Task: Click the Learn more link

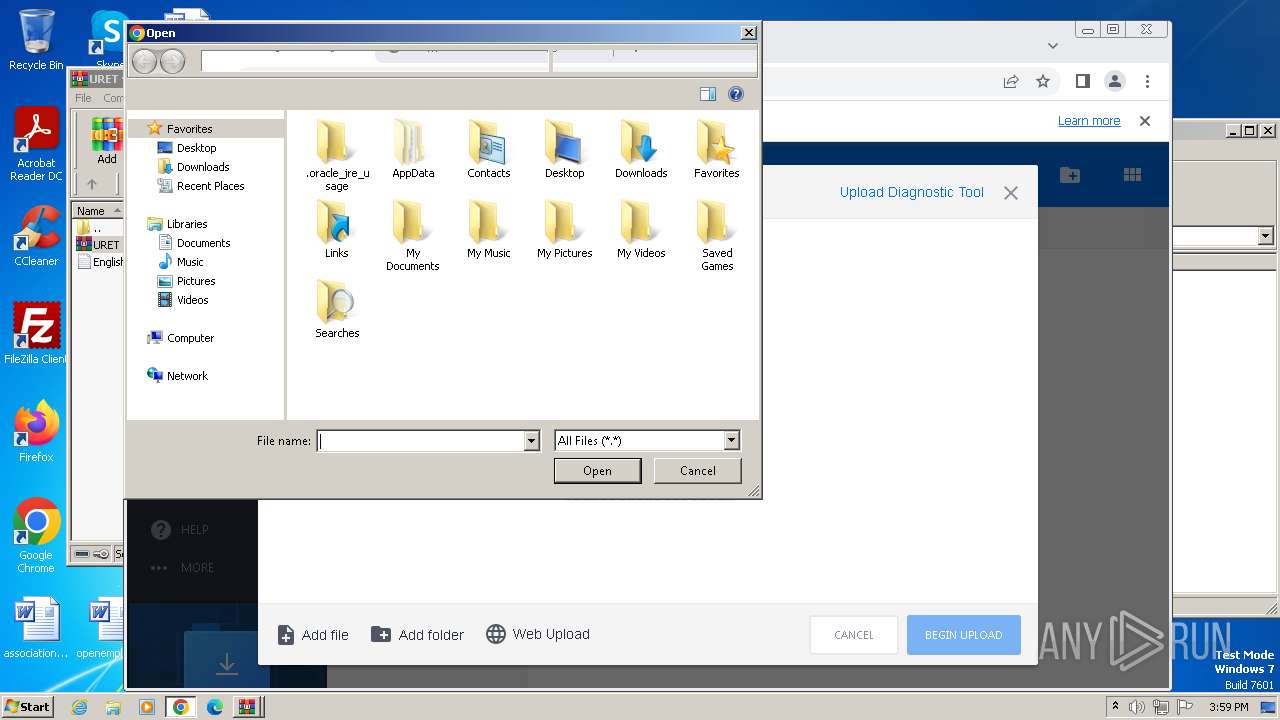Action: tap(1089, 121)
